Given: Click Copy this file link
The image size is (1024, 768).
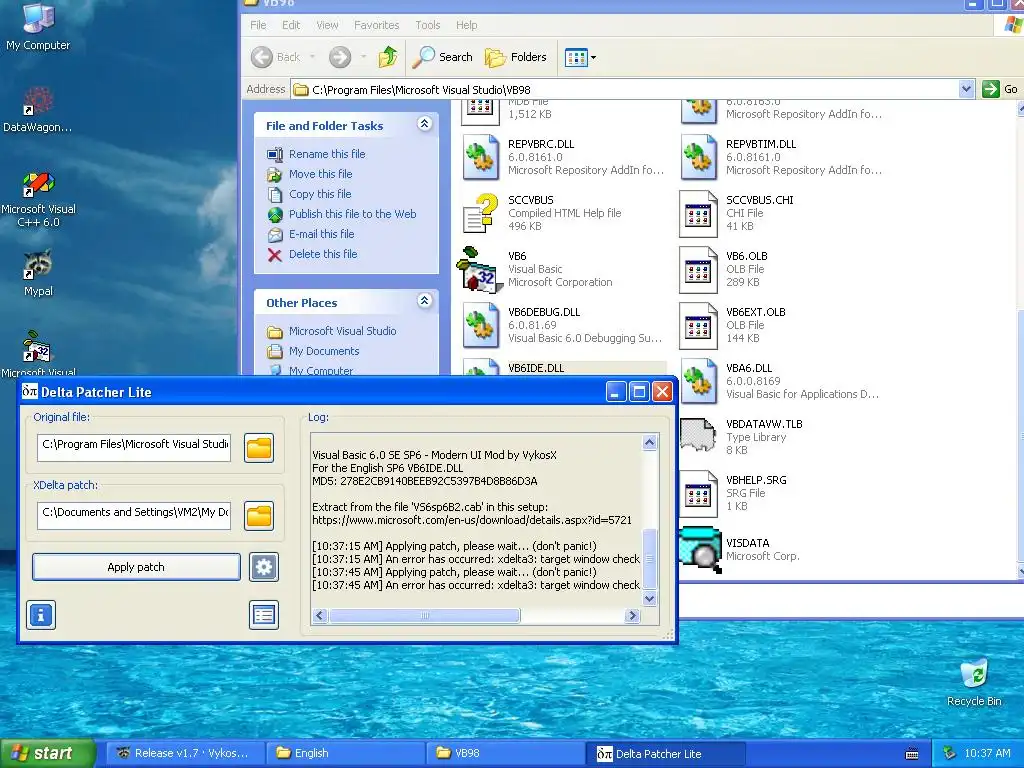Looking at the screenshot, I should click(x=320, y=194).
